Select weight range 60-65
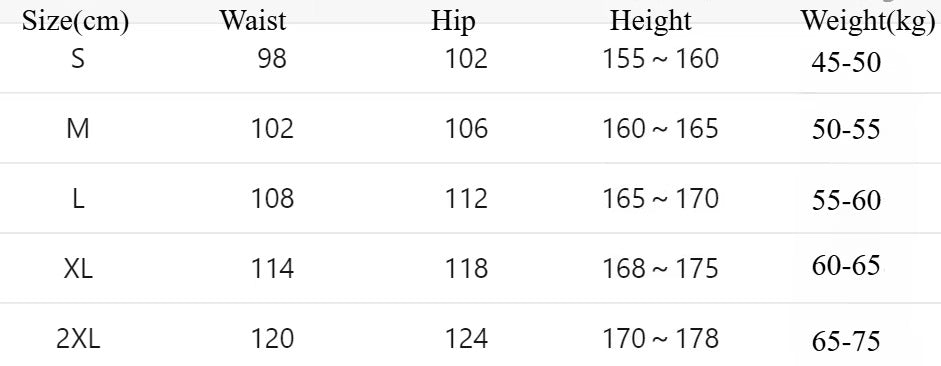 tap(846, 265)
